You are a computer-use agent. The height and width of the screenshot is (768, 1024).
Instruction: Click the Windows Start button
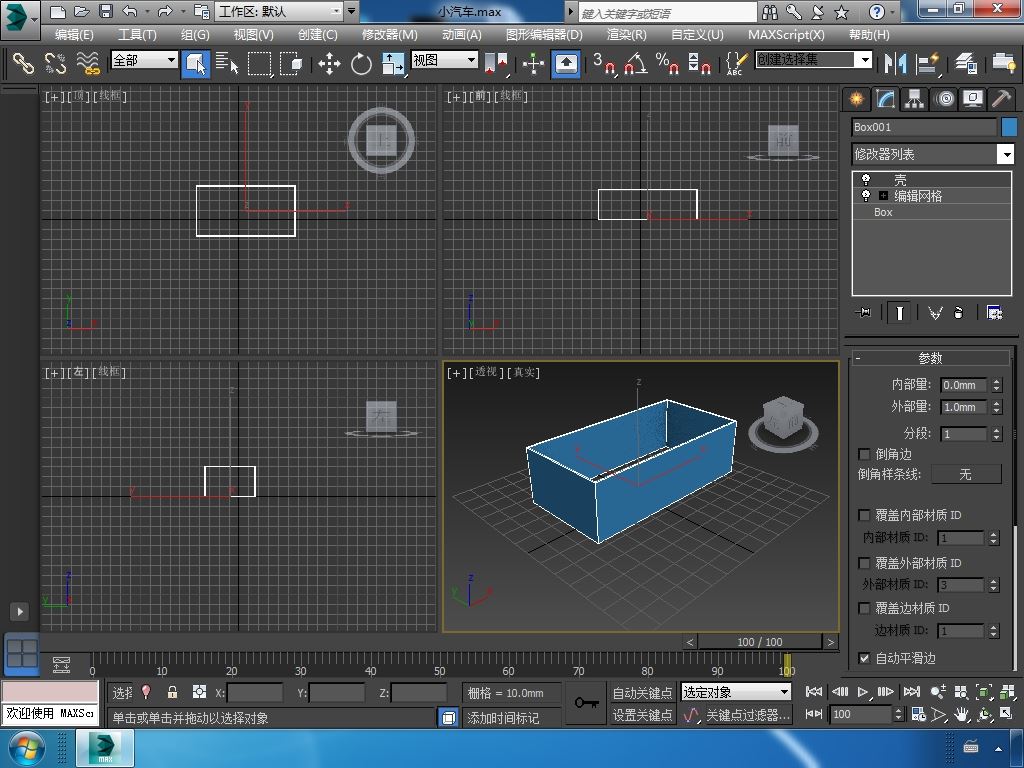[25, 748]
